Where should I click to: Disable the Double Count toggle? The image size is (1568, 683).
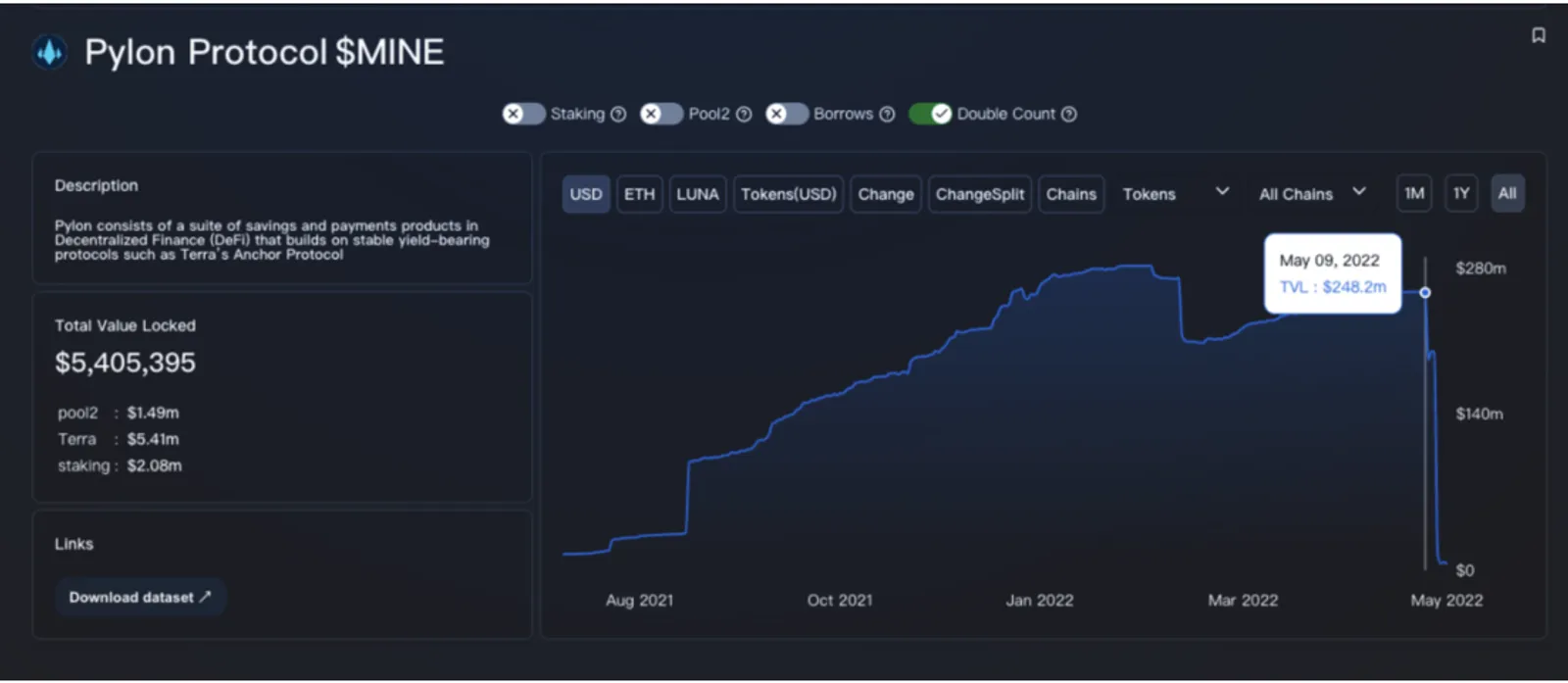point(930,114)
